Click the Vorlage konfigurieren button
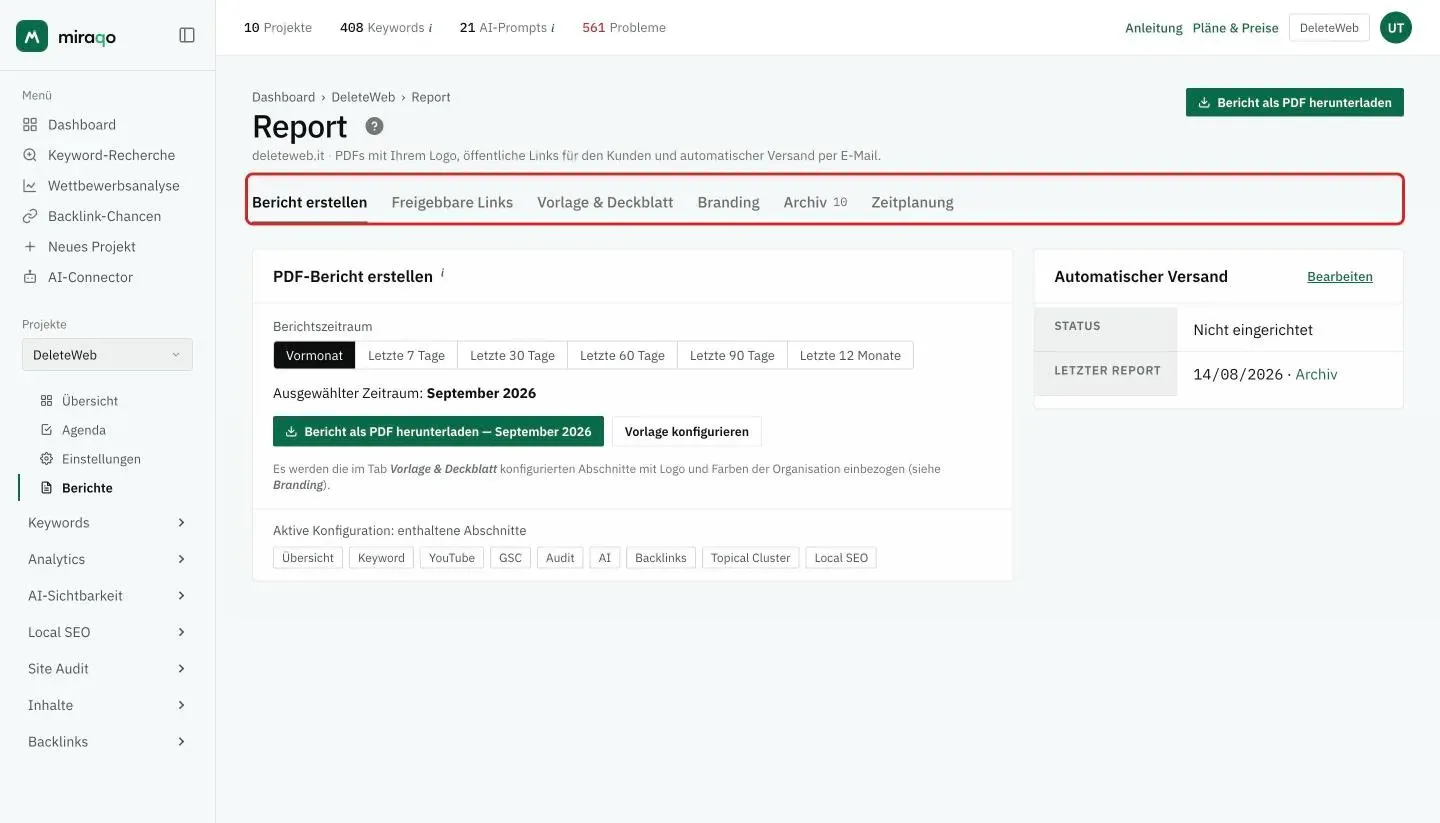Image resolution: width=1440 pixels, height=823 pixels. click(x=687, y=432)
